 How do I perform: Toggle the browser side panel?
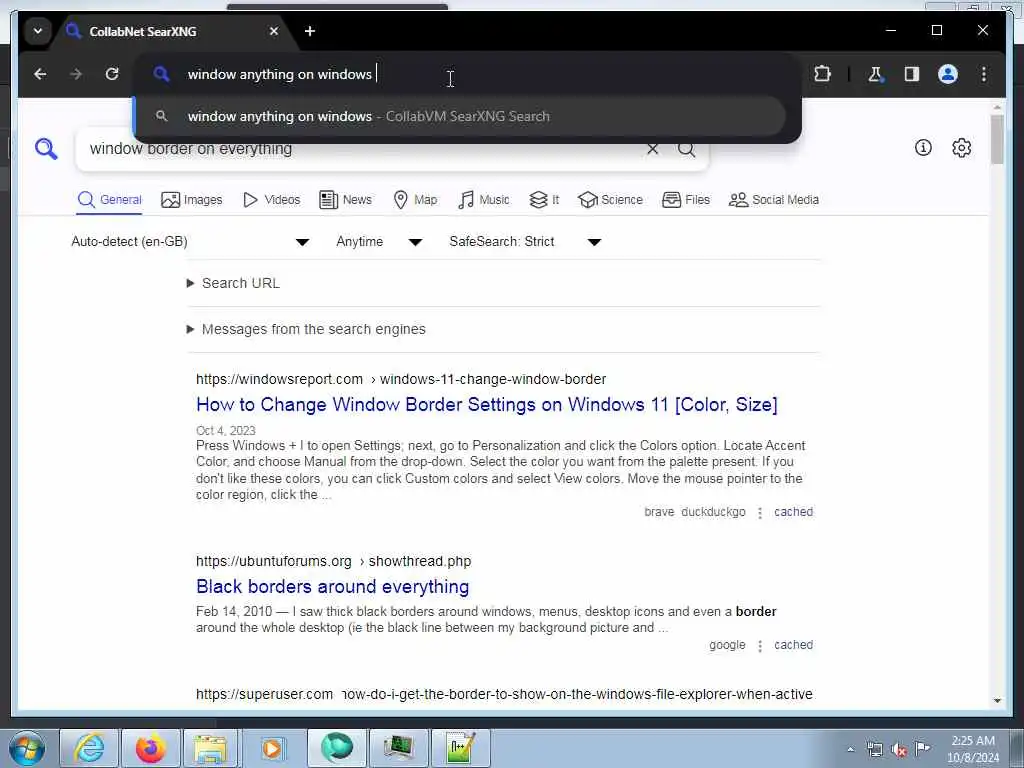point(912,74)
